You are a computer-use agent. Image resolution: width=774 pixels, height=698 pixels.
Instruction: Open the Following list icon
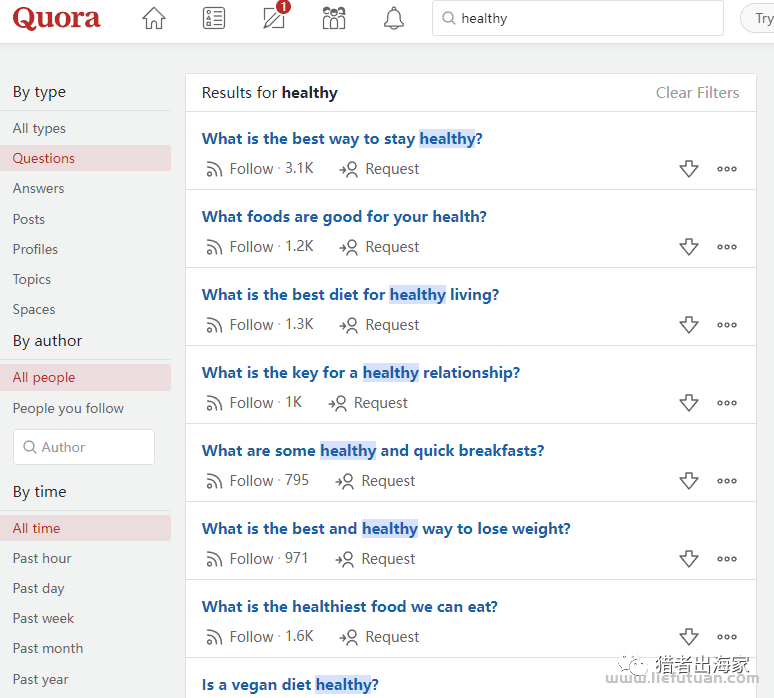(214, 18)
